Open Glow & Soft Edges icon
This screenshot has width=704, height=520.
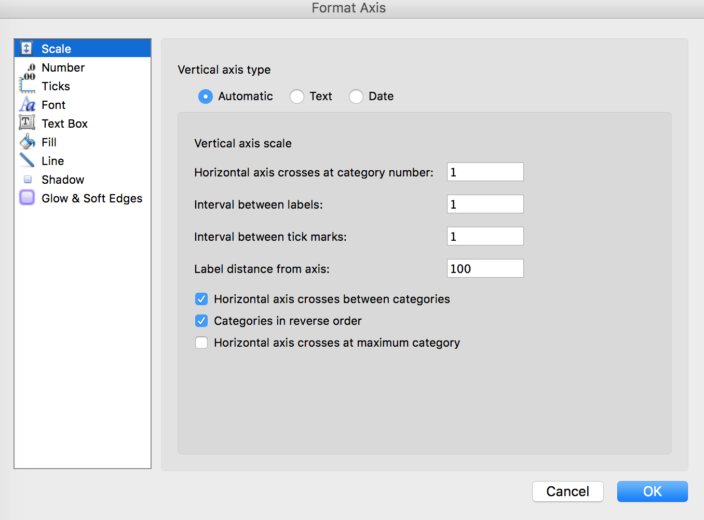pyautogui.click(x=27, y=198)
